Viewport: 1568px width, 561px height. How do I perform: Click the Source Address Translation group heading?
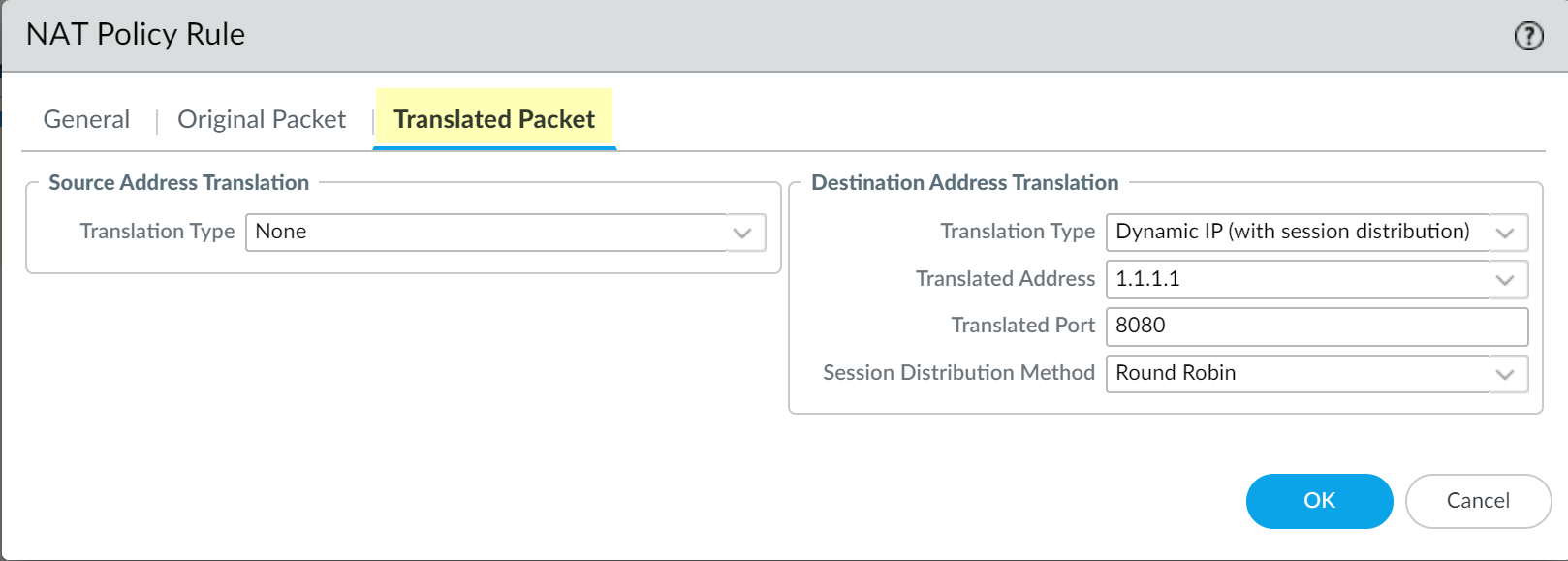tap(179, 183)
